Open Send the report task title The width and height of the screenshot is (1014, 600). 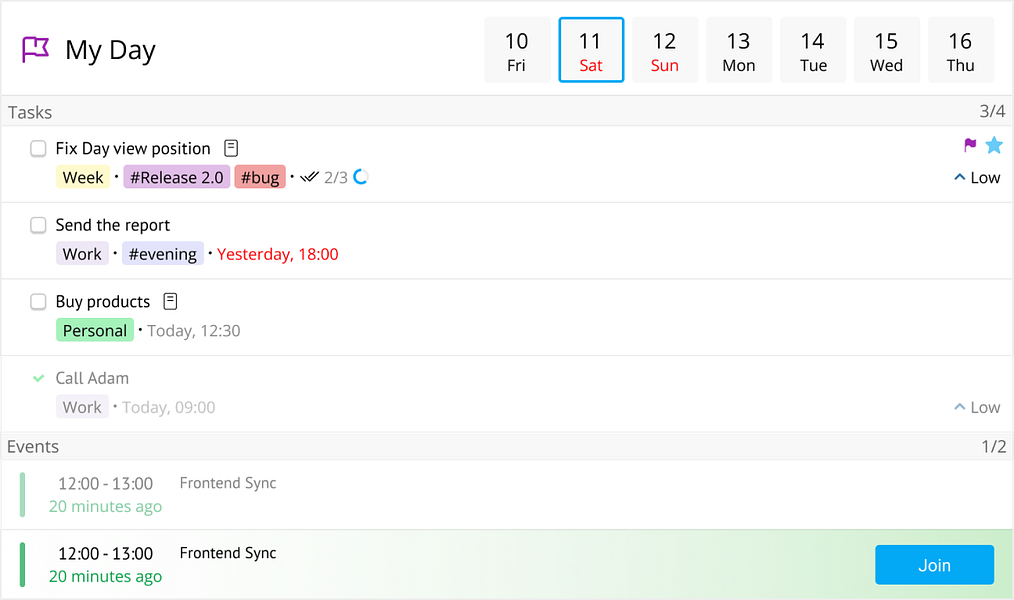pos(113,225)
